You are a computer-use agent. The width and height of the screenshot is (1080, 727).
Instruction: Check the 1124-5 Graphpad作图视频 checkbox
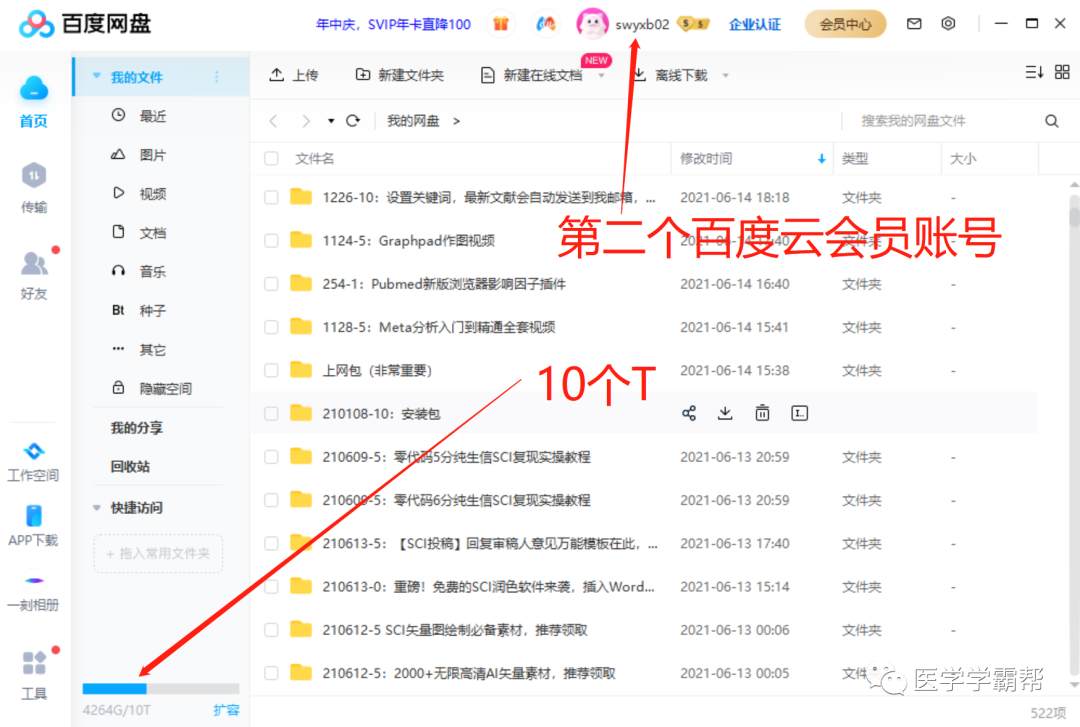click(x=271, y=240)
